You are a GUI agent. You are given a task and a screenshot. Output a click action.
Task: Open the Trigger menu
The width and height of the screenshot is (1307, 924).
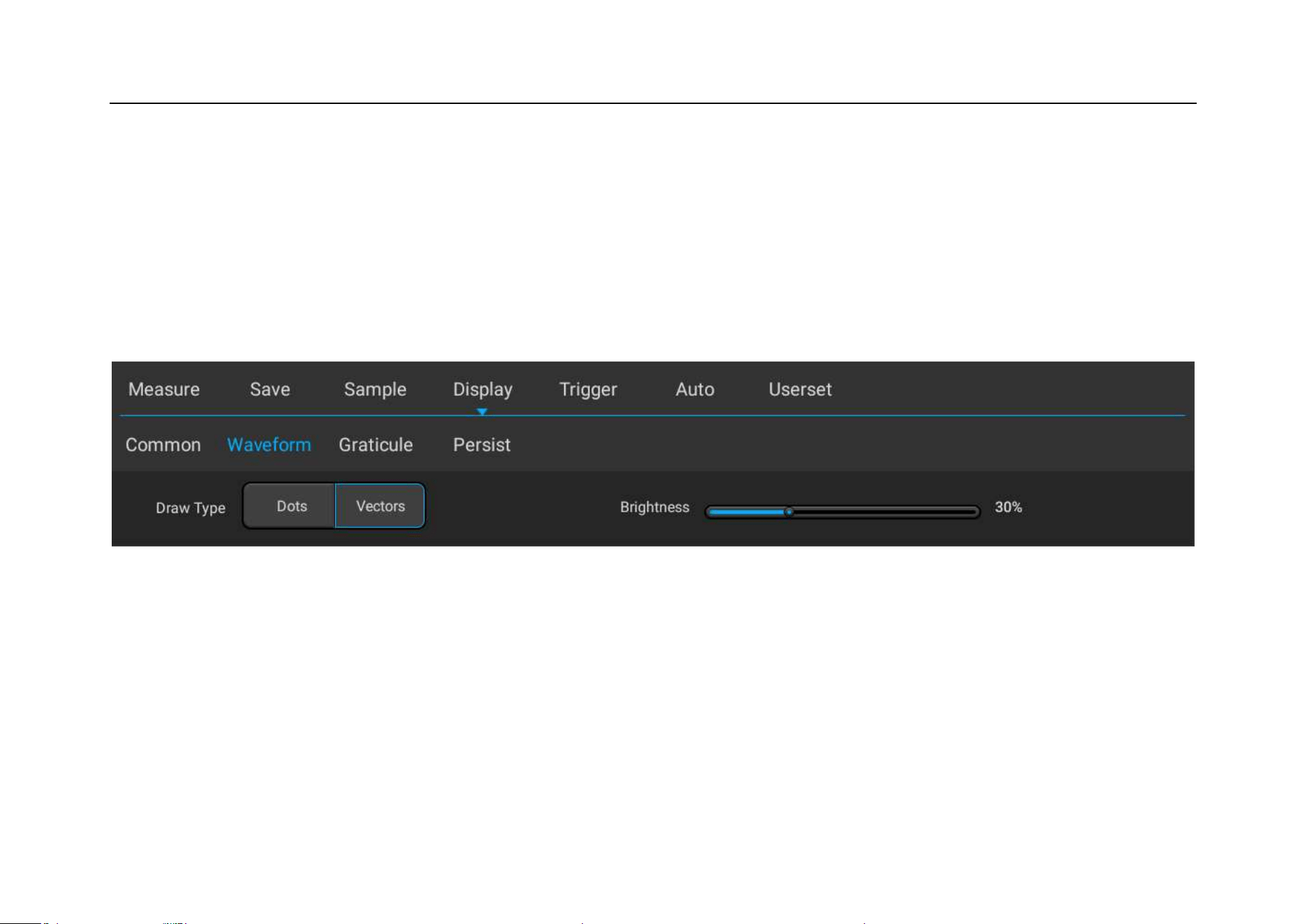588,389
